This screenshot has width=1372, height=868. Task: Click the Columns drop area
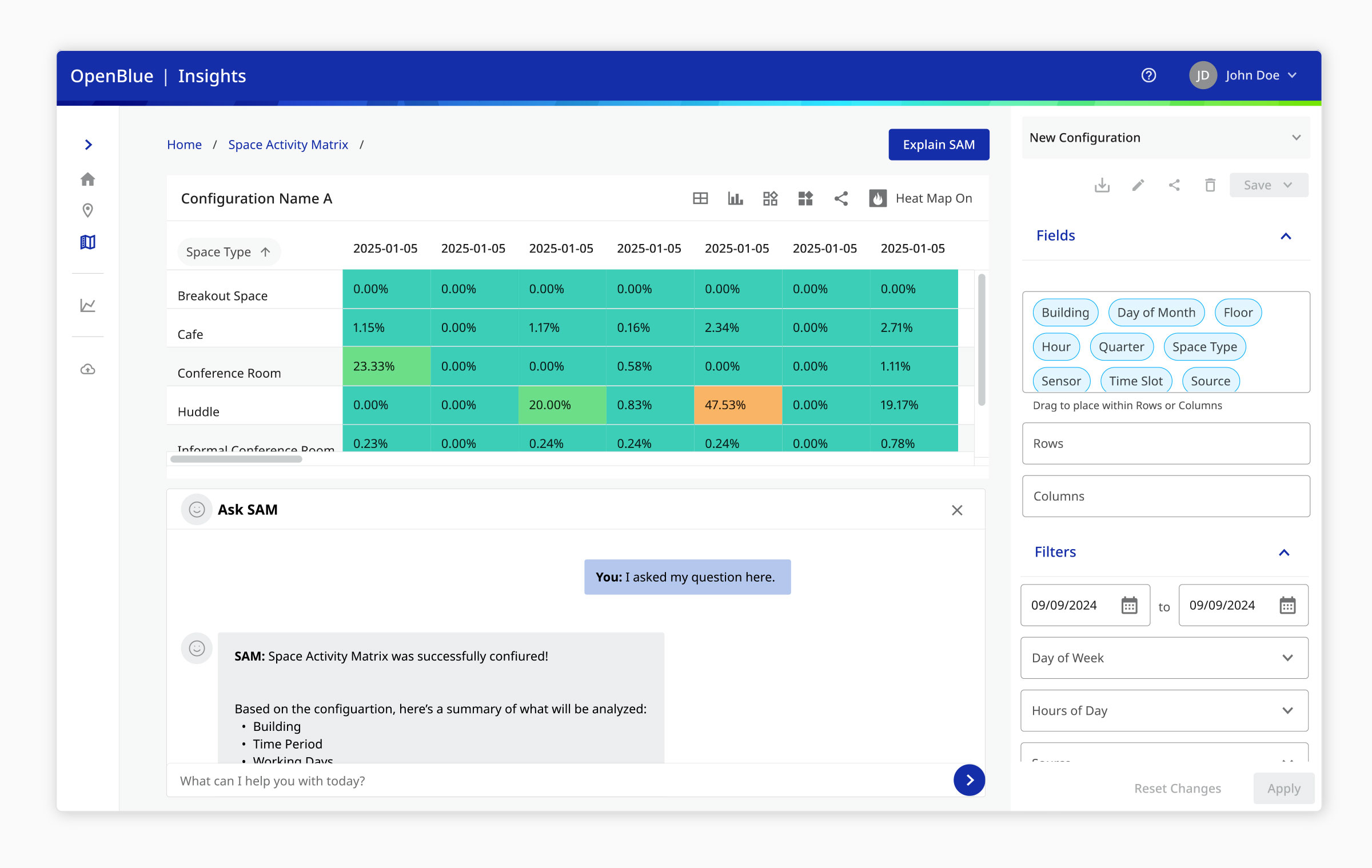1166,496
